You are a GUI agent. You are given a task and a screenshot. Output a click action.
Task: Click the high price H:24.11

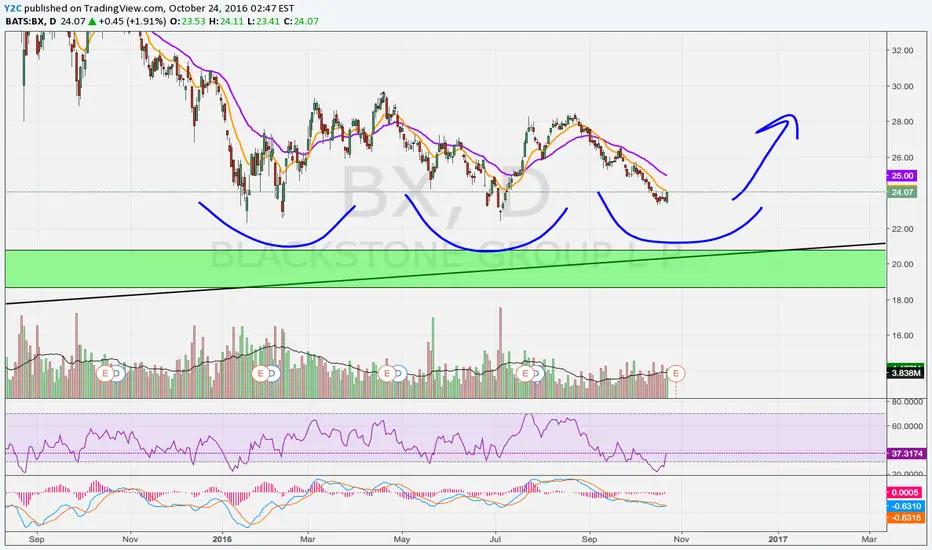226,21
